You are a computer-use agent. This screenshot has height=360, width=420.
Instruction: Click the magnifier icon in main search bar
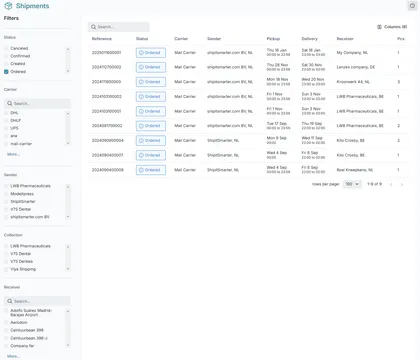(x=93, y=27)
